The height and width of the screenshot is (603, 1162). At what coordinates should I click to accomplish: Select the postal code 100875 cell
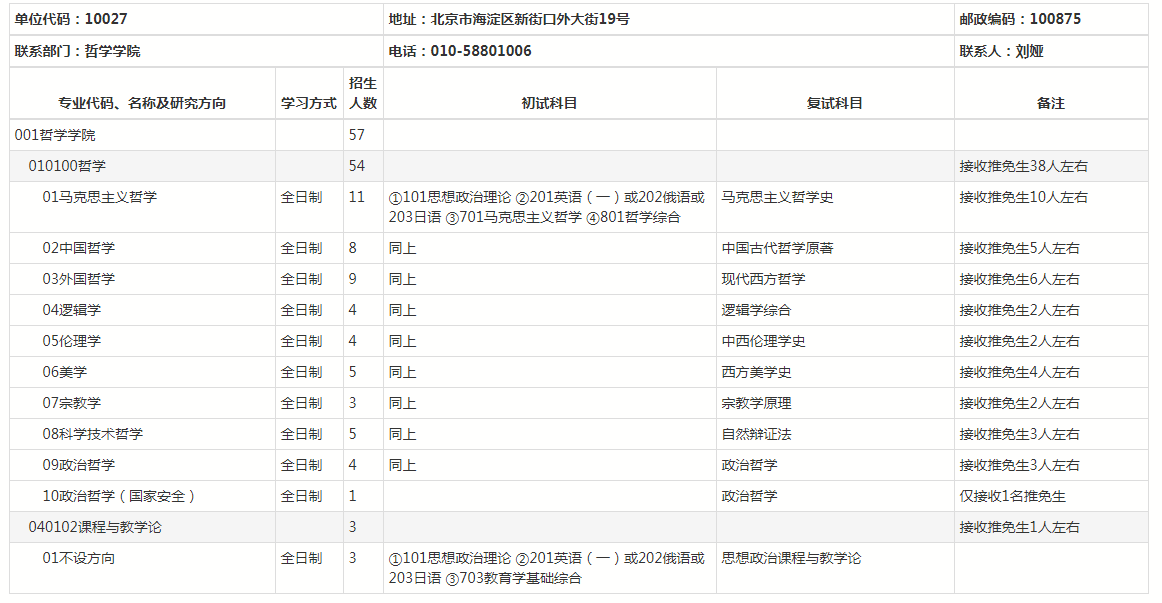pyautogui.click(x=1019, y=19)
